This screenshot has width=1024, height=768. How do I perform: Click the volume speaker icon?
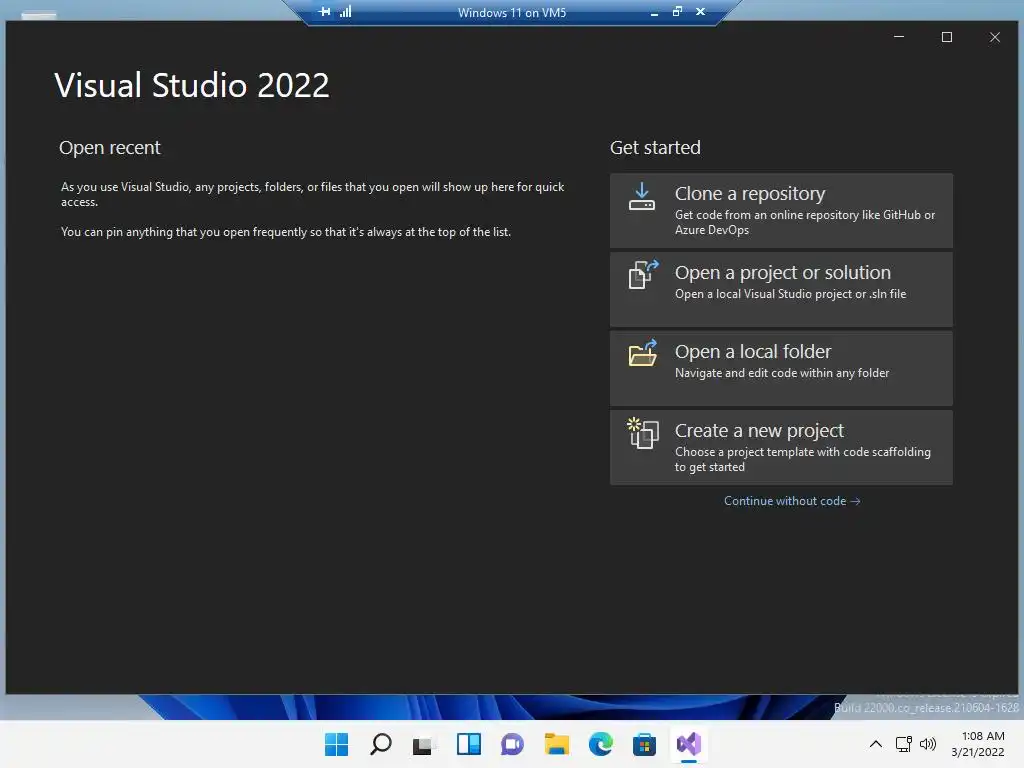[x=927, y=744]
